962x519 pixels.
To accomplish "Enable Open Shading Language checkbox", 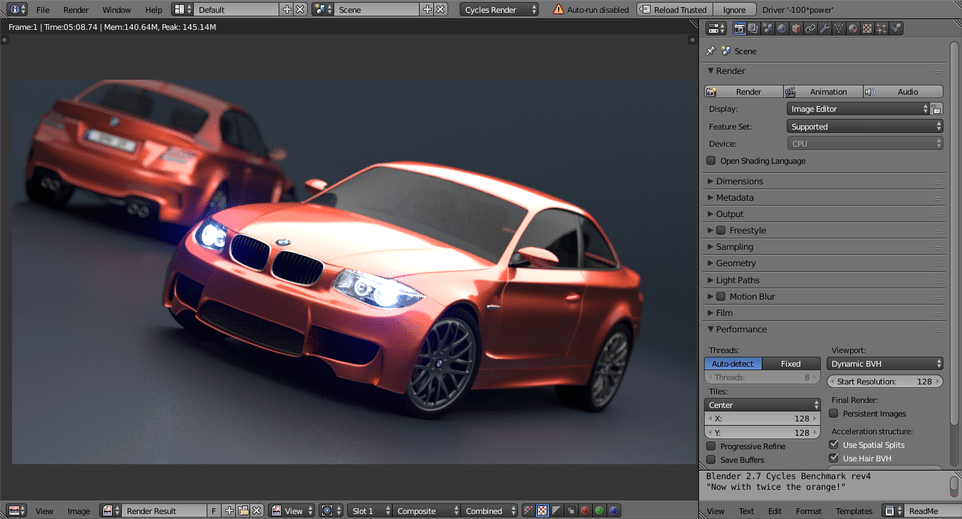I will [x=711, y=161].
